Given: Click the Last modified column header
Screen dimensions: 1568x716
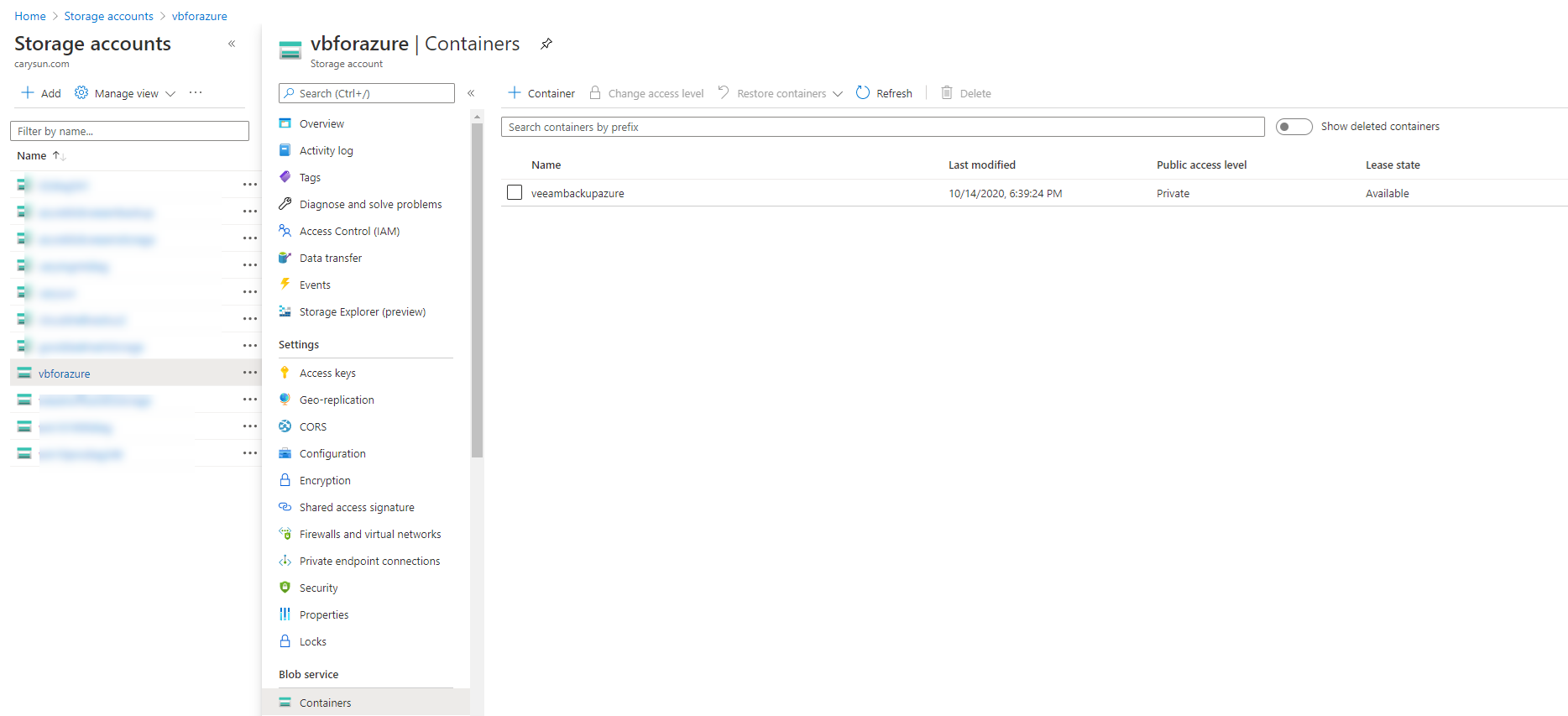Looking at the screenshot, I should [982, 165].
